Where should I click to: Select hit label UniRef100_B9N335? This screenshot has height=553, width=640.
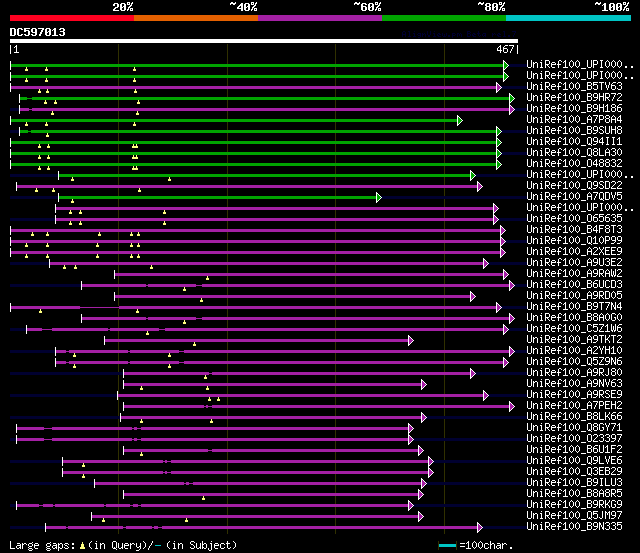click(574, 527)
